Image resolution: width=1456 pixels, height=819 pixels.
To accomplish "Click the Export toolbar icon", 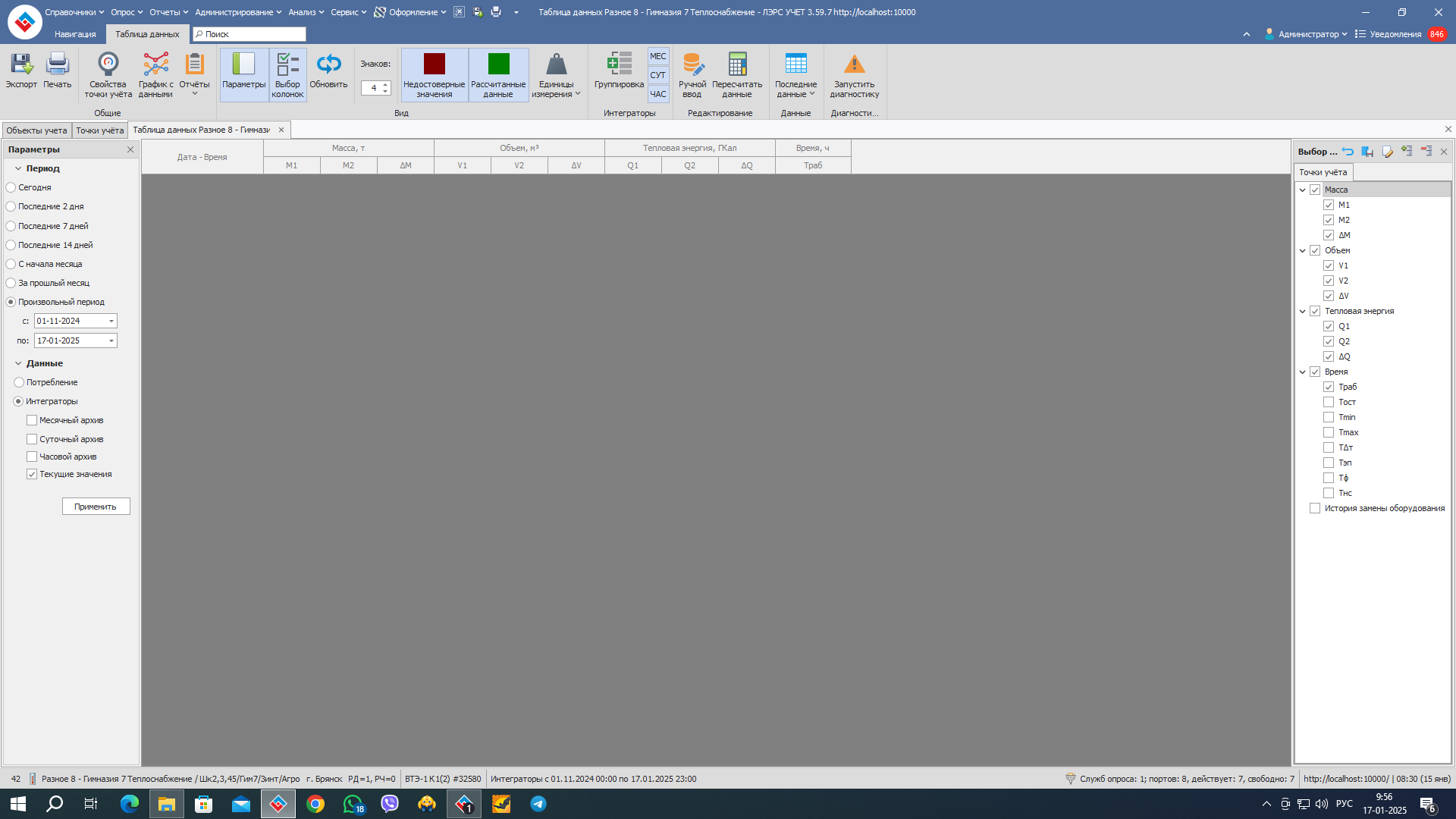I will coord(21,72).
